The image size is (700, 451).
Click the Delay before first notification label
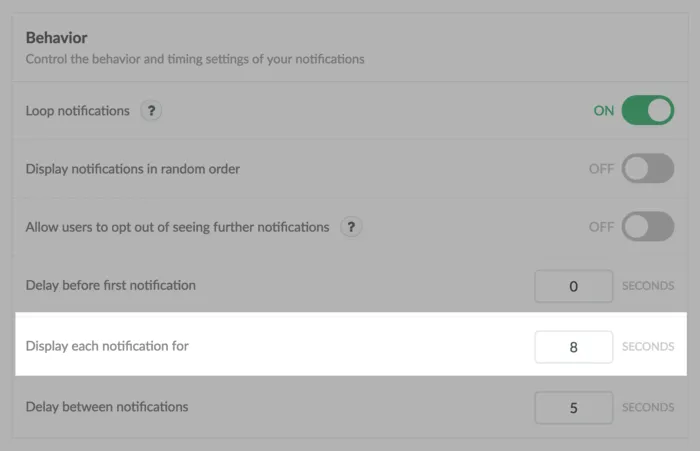(x=111, y=285)
